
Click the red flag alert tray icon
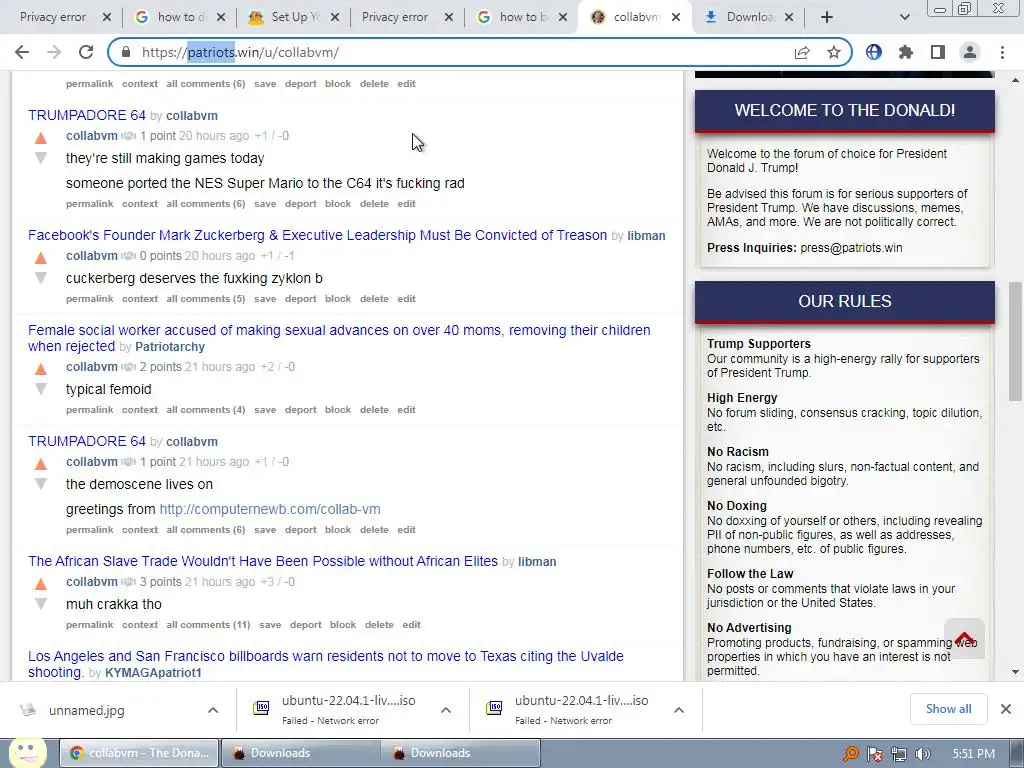pyautogui.click(x=874, y=754)
